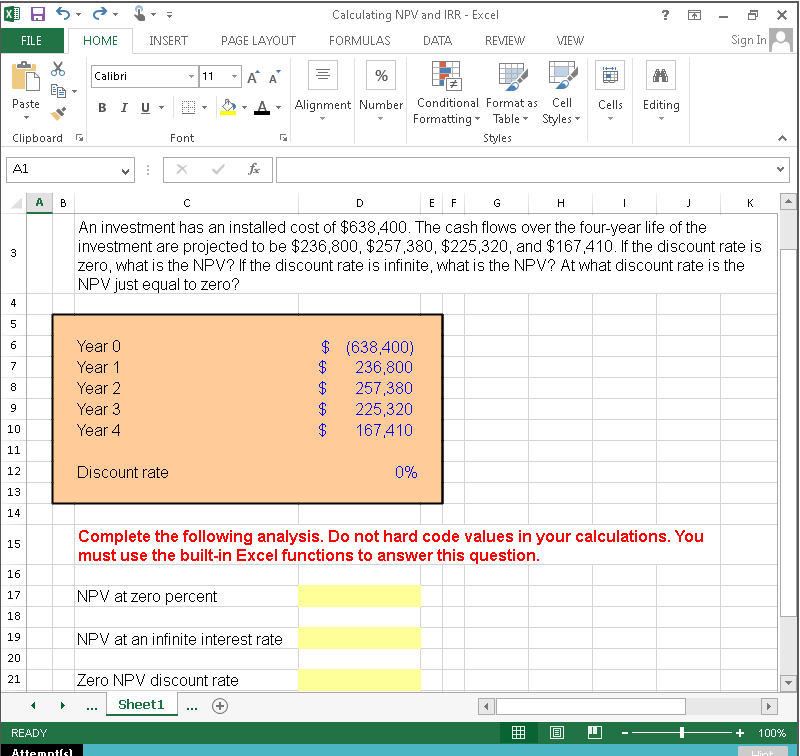Cut selection with the scissors icon
Image resolution: width=800 pixels, height=756 pixels.
tap(58, 69)
